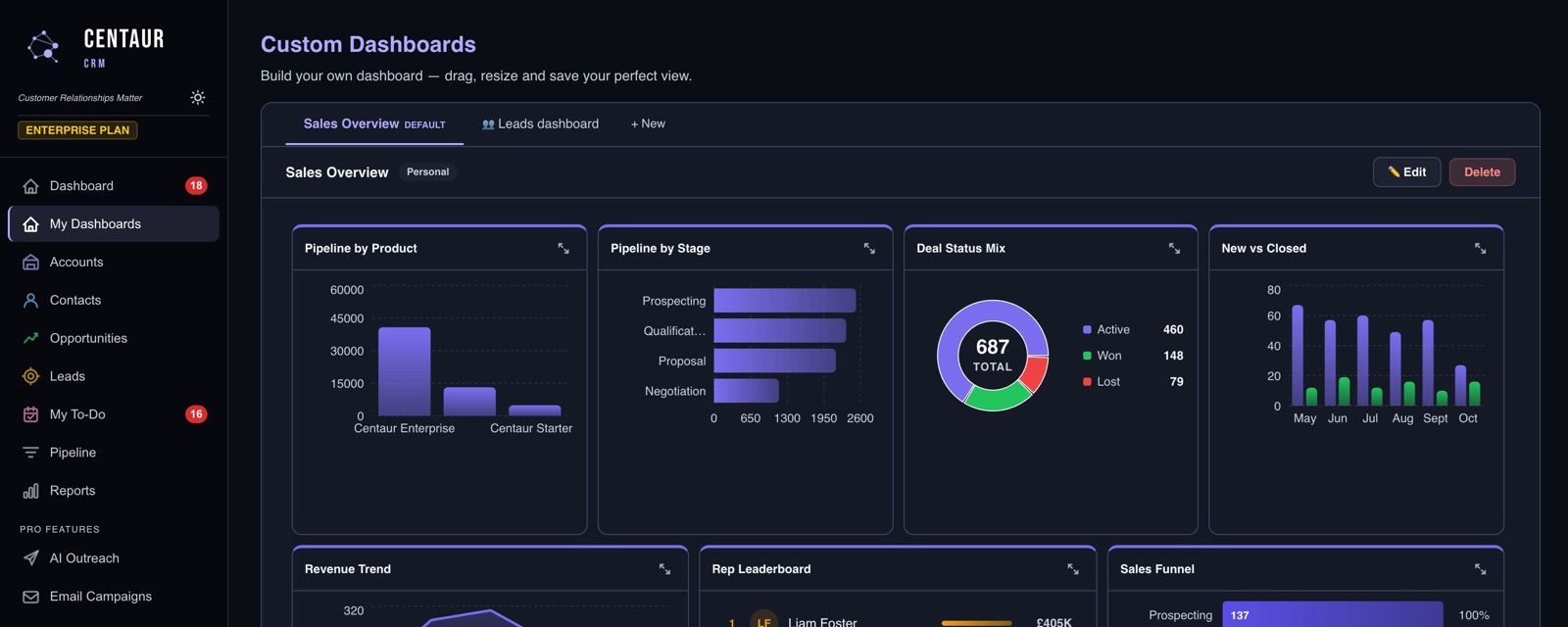Click the Delete dashboard button
1568x627 pixels.
[1482, 172]
